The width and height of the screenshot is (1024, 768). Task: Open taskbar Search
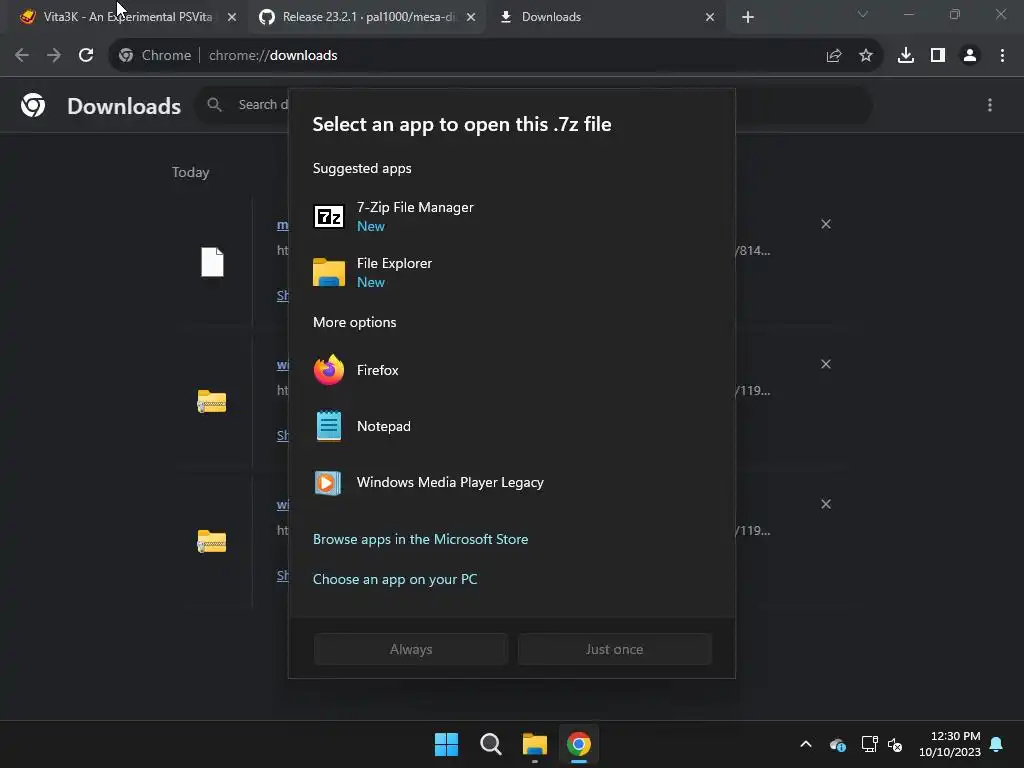(490, 744)
